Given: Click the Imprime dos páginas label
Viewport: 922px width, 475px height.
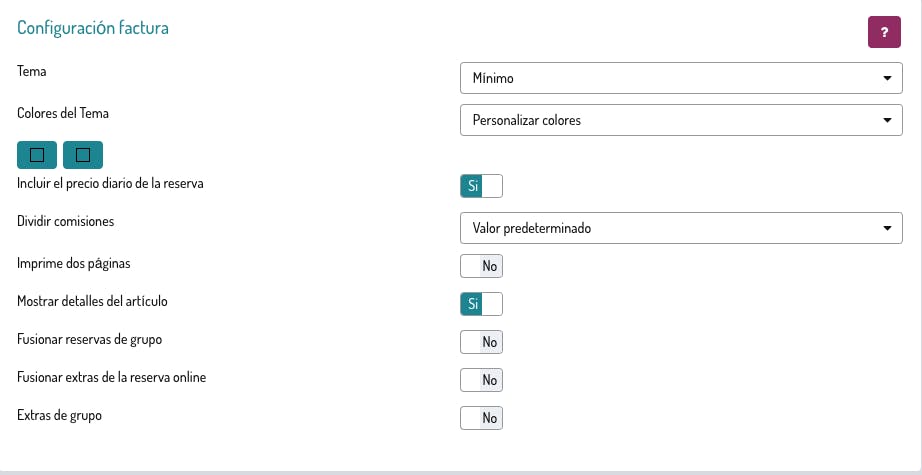Looking at the screenshot, I should [74, 264].
